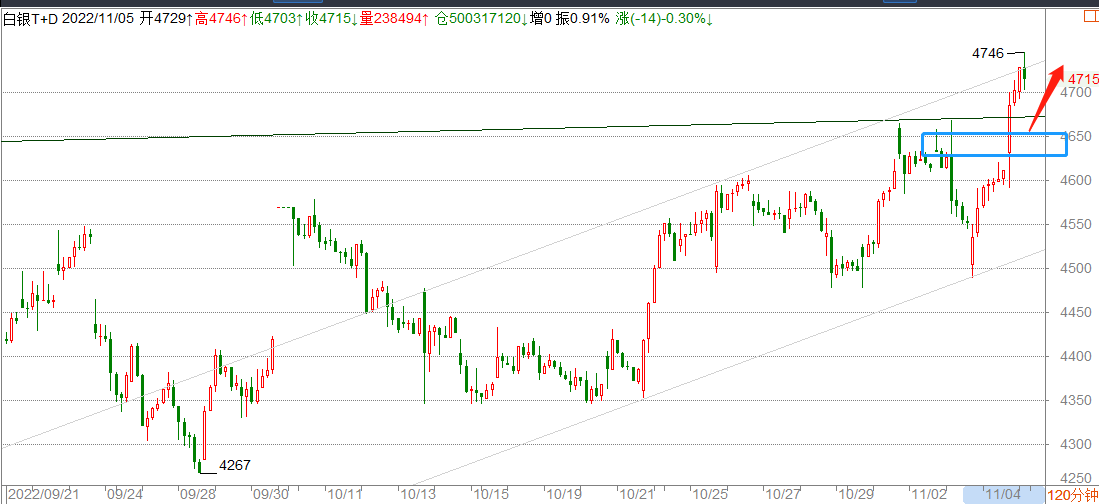1099x504 pixels.
Task: Click the red 4715 current price tag
Action: pyautogui.click(x=1083, y=78)
